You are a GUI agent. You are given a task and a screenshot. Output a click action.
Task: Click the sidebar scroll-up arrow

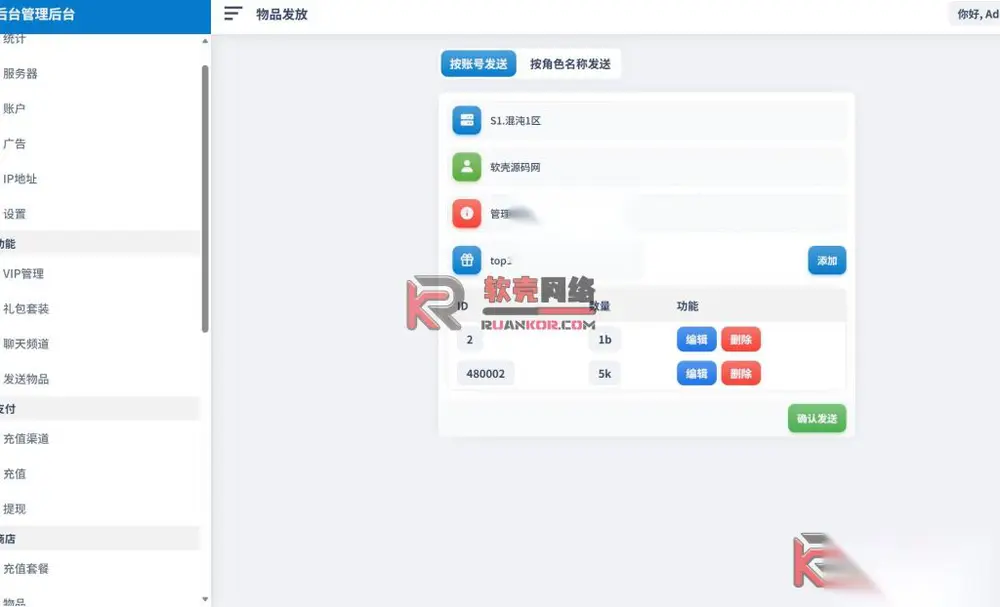coord(205,41)
